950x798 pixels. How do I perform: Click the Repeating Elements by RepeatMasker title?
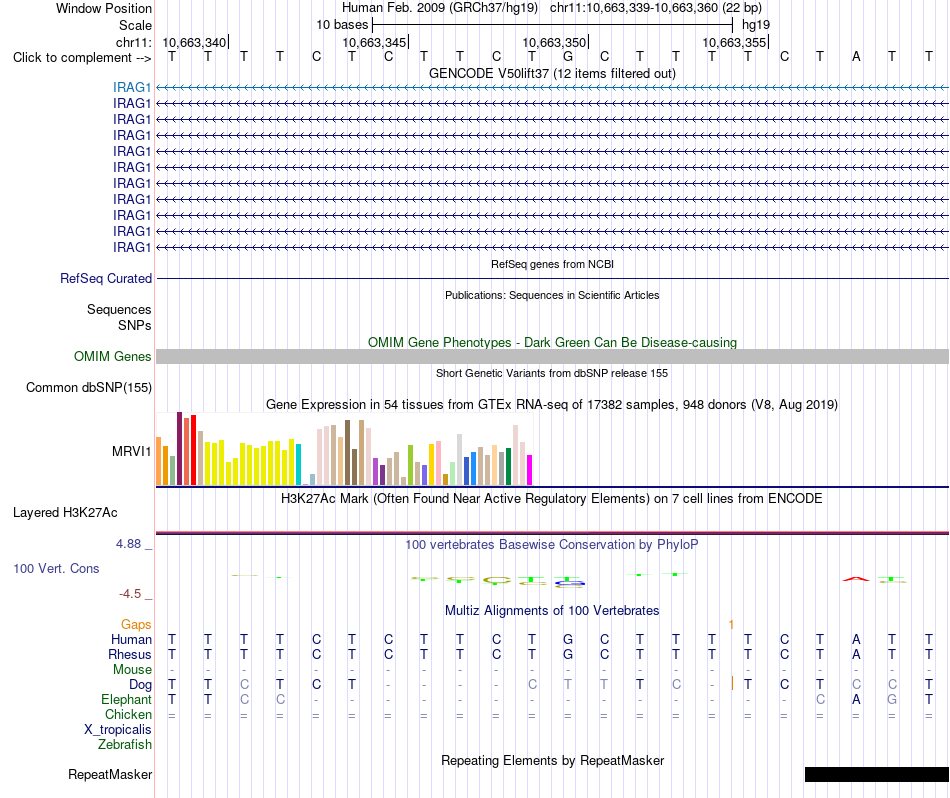[x=553, y=760]
